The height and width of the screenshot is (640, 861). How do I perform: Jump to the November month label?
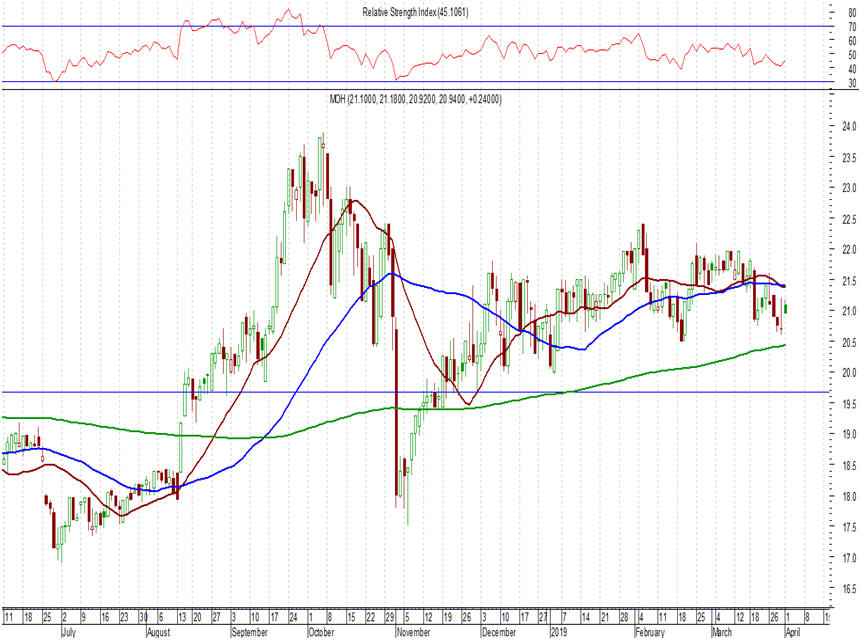click(413, 633)
